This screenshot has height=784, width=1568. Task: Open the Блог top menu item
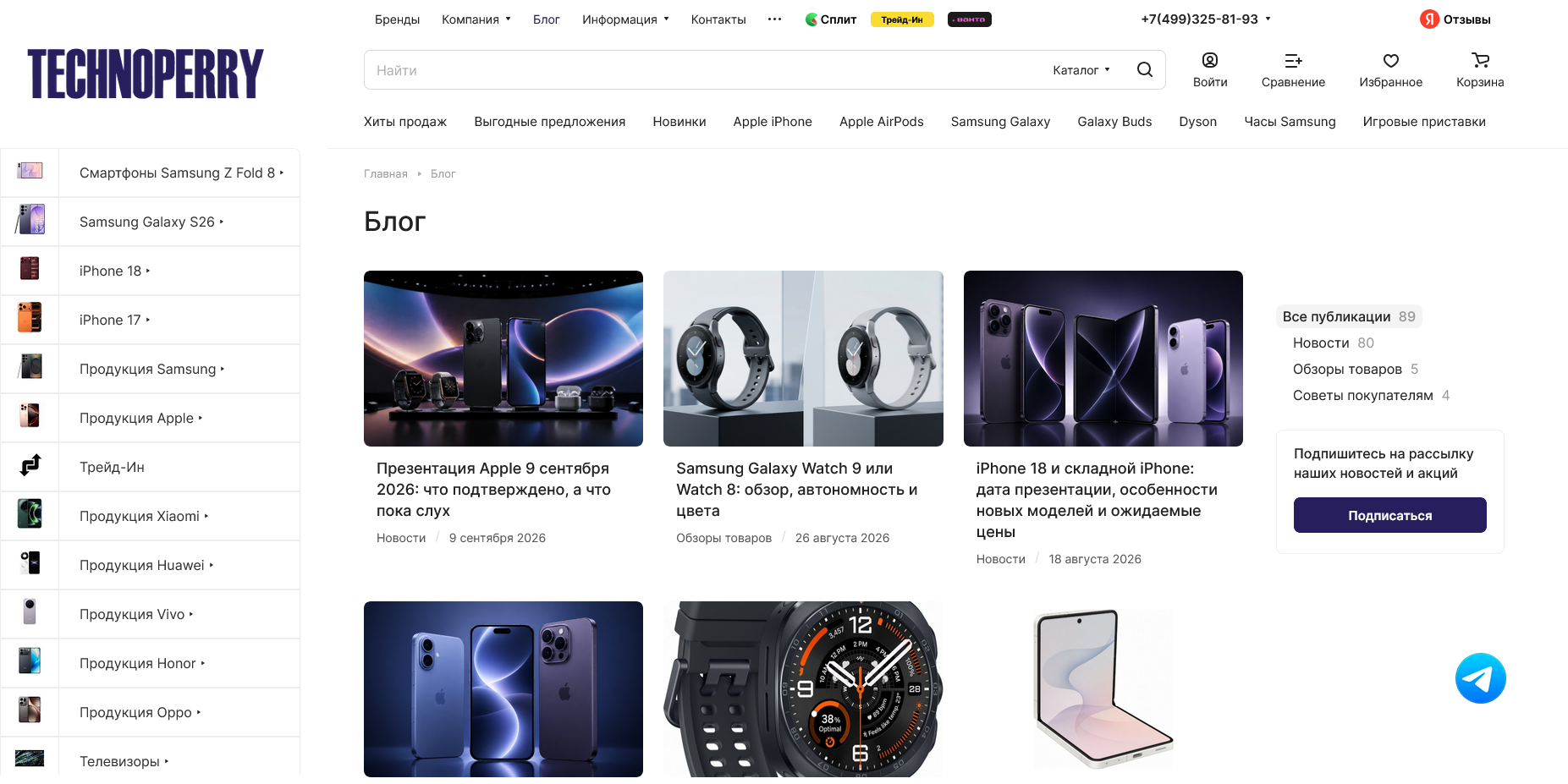tap(546, 19)
